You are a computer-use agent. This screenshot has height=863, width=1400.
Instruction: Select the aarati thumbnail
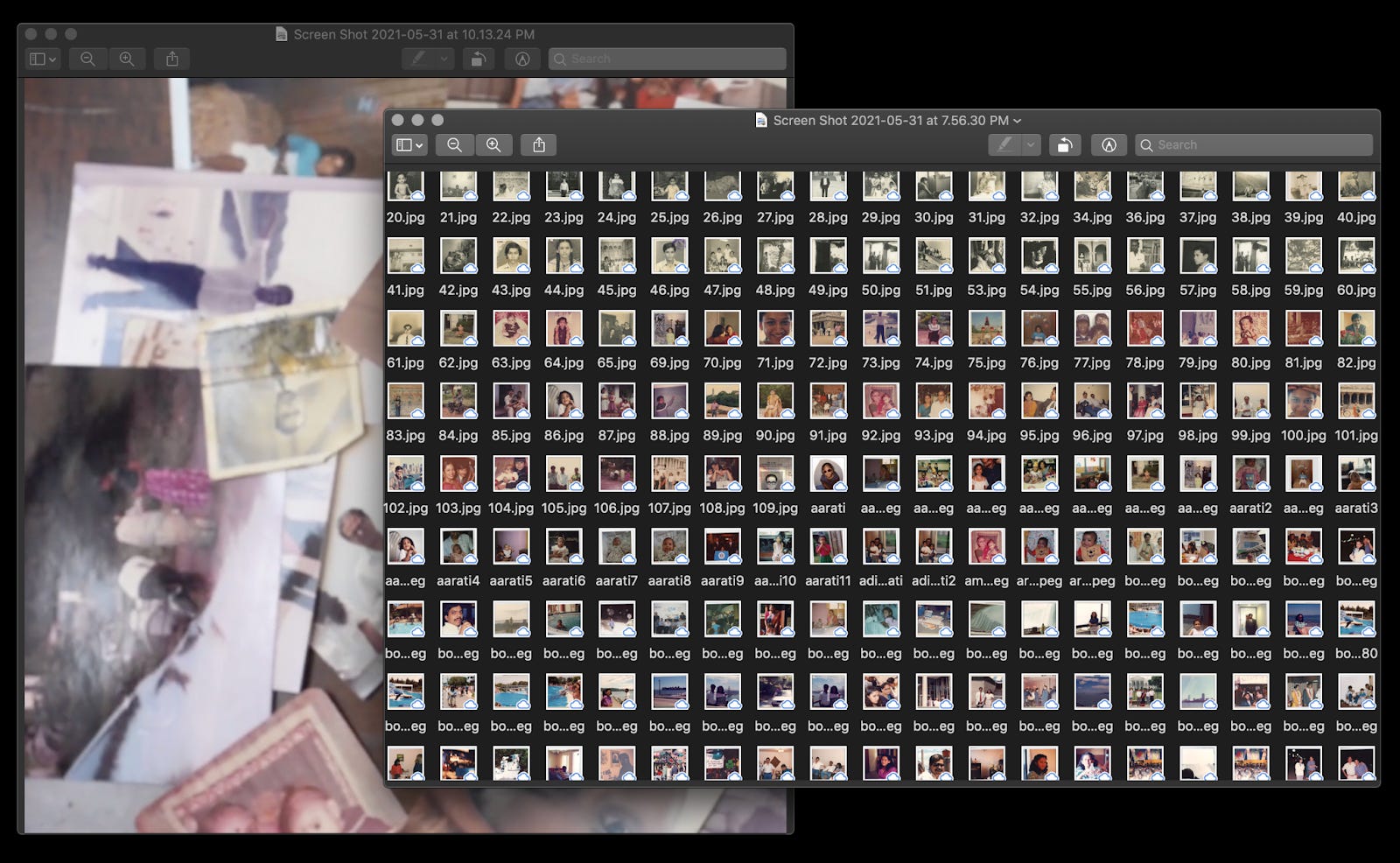coord(828,474)
